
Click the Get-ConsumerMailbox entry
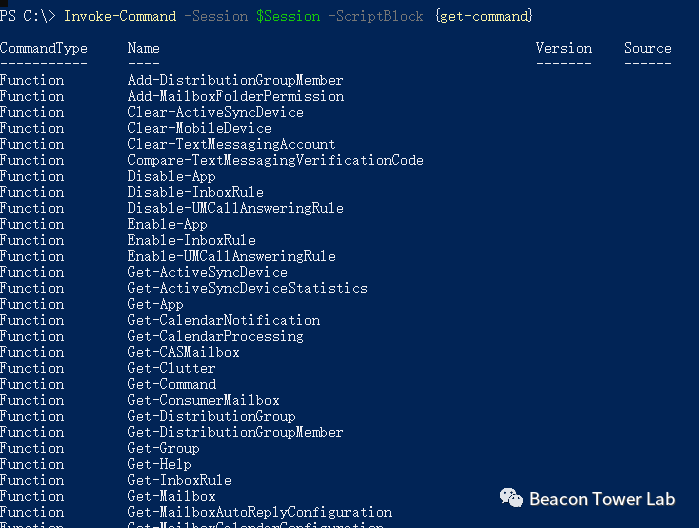203,400
